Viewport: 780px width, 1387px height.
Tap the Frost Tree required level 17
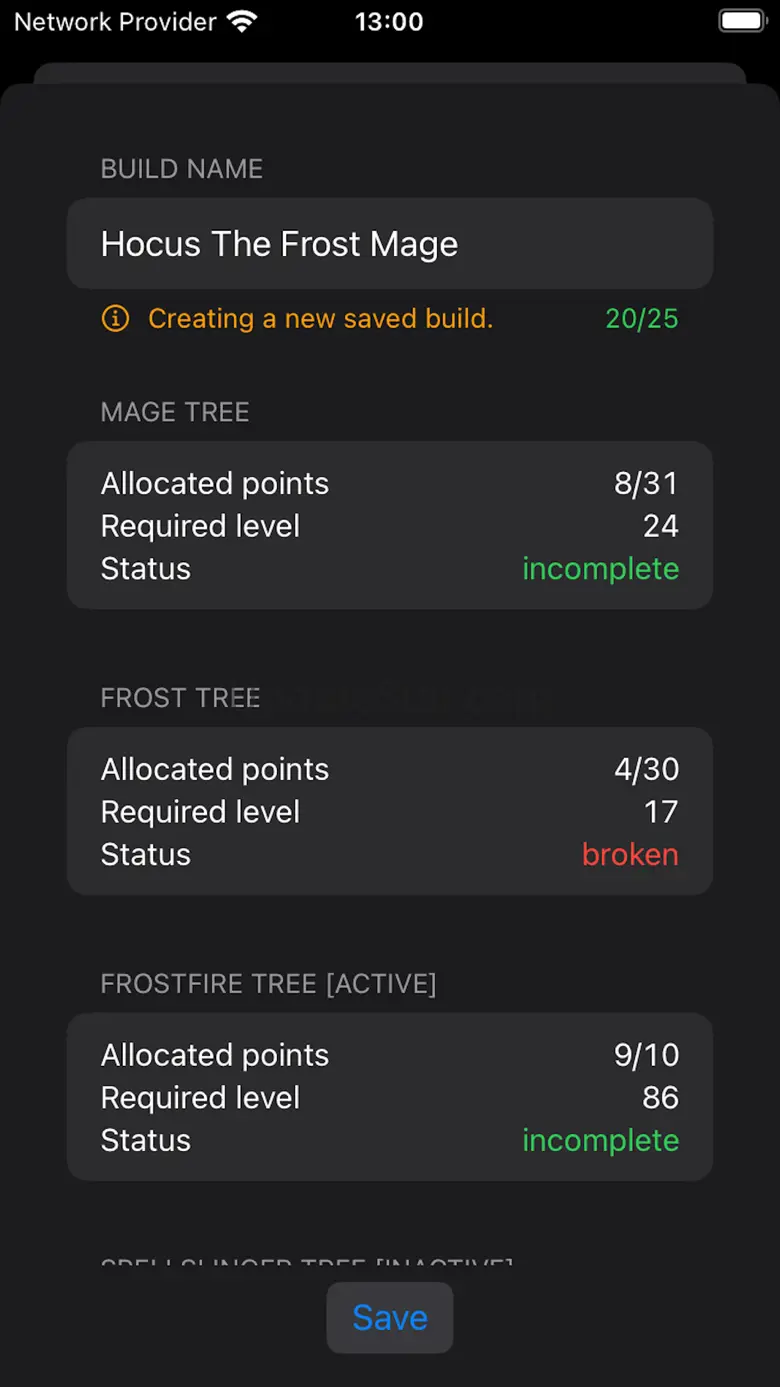tap(661, 812)
